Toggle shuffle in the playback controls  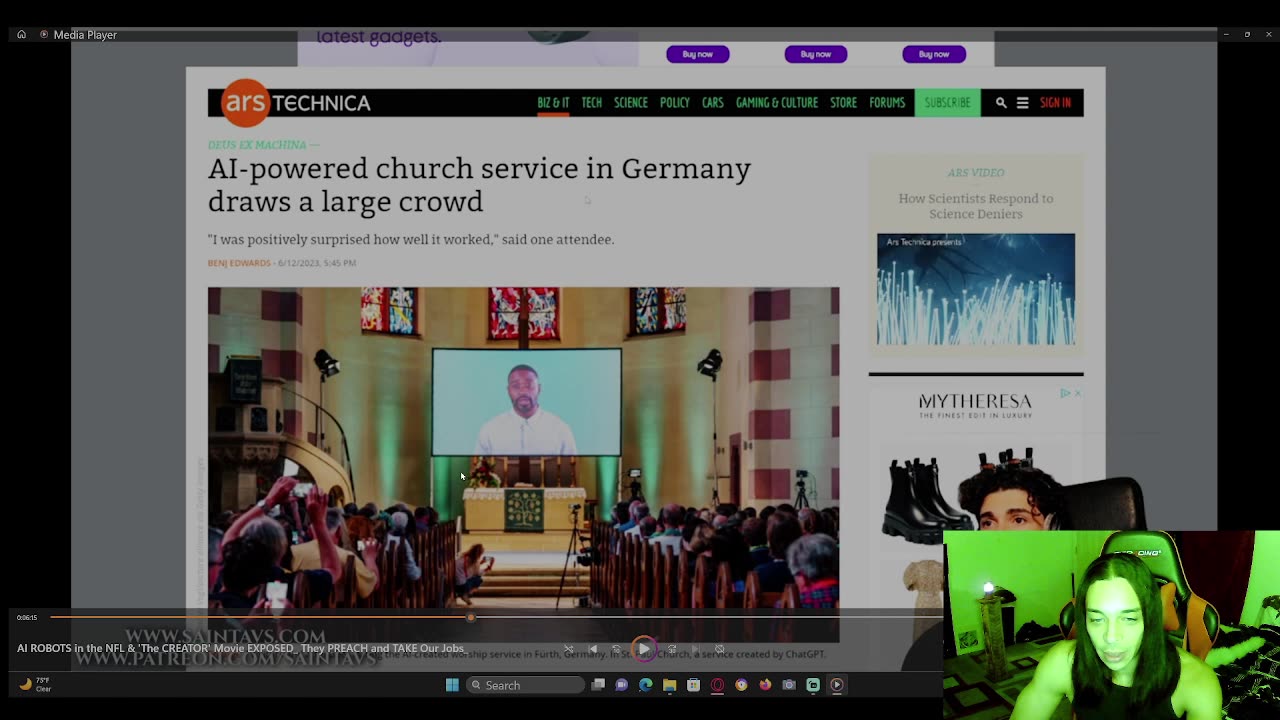(x=568, y=648)
